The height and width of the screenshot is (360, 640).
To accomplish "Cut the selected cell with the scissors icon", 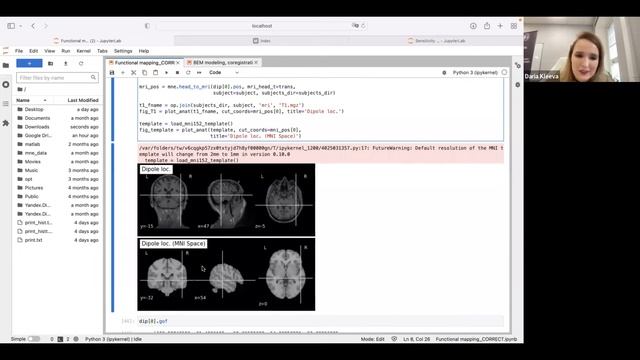I will click(133, 73).
